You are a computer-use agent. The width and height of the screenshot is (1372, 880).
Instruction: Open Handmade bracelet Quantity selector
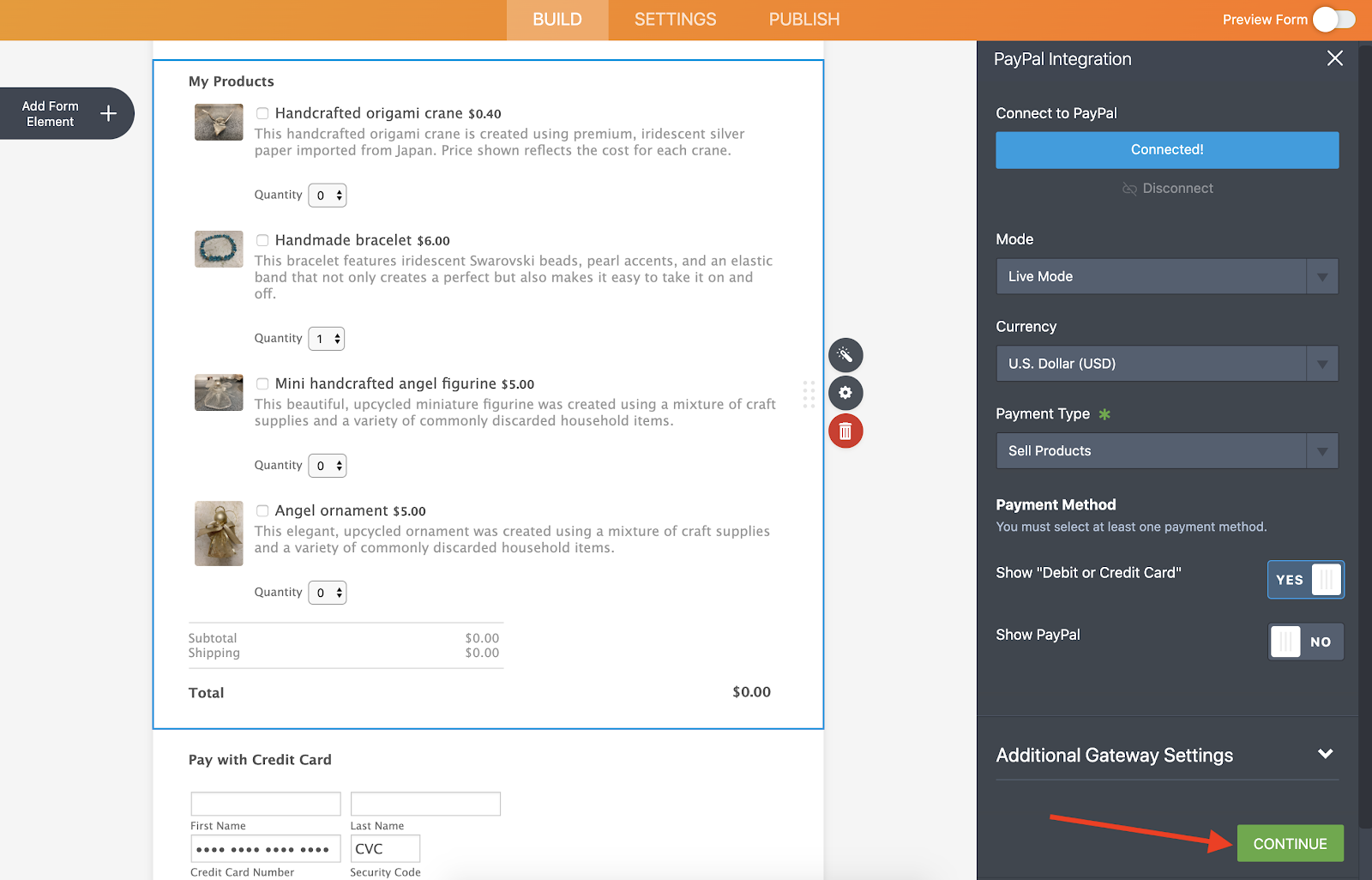coord(327,339)
